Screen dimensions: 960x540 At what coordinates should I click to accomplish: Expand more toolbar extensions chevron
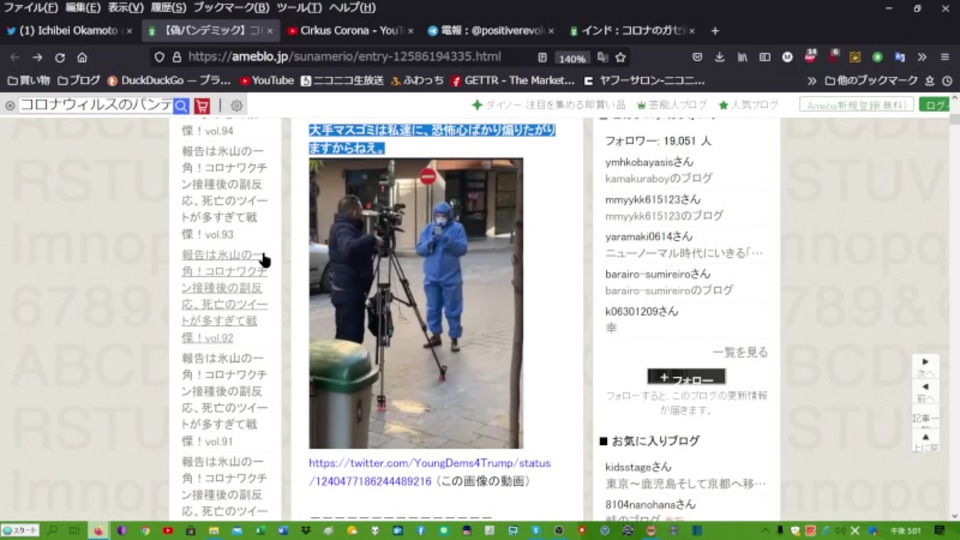(922, 57)
